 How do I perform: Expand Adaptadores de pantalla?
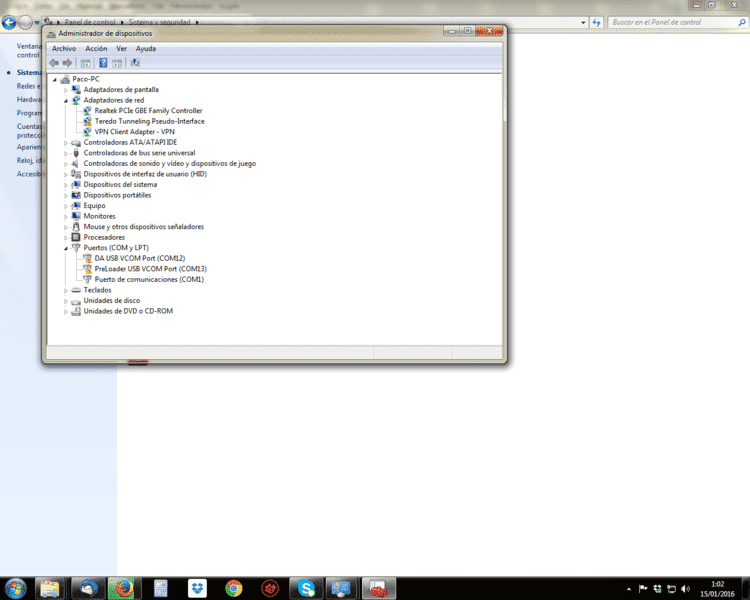[66, 90]
